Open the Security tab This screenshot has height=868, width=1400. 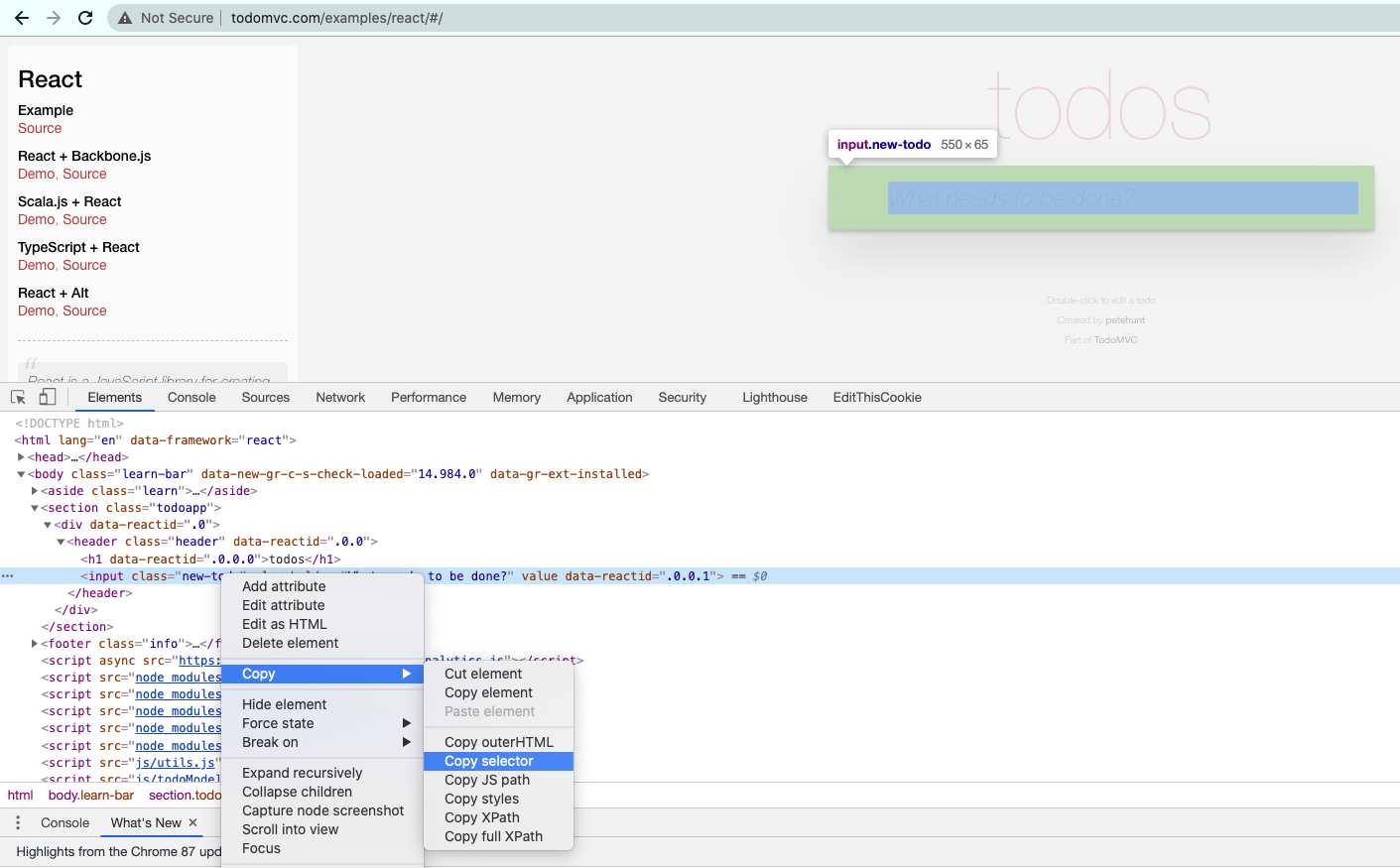pos(683,397)
